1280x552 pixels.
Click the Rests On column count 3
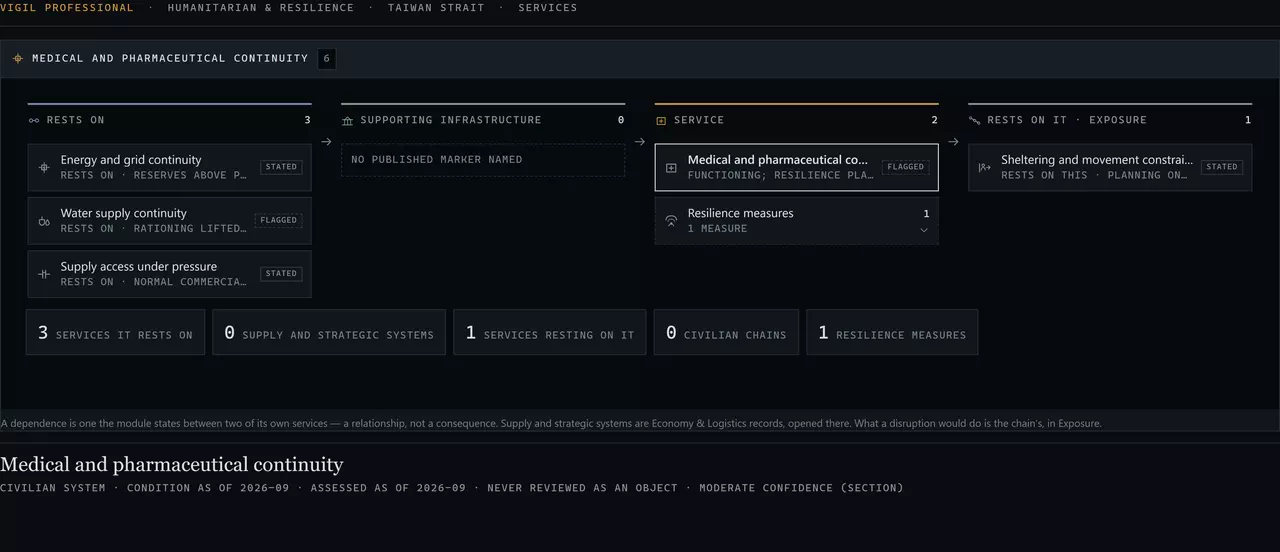307,120
